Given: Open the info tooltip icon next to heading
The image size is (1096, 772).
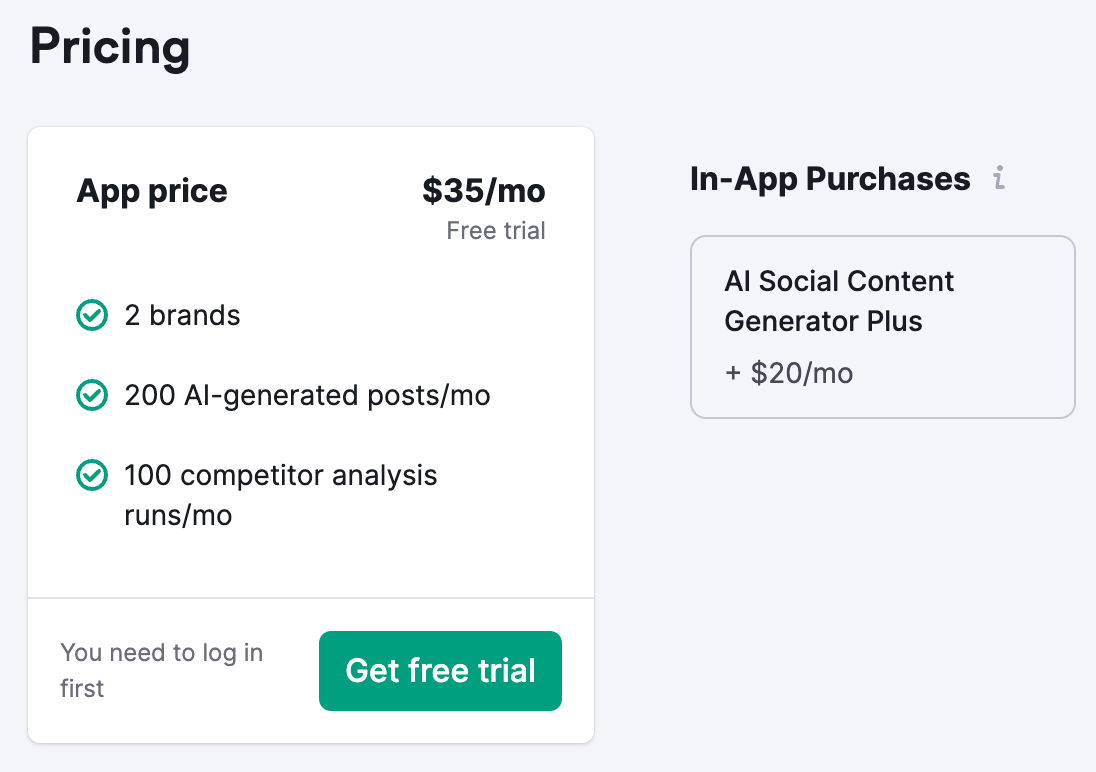Looking at the screenshot, I should (998, 178).
